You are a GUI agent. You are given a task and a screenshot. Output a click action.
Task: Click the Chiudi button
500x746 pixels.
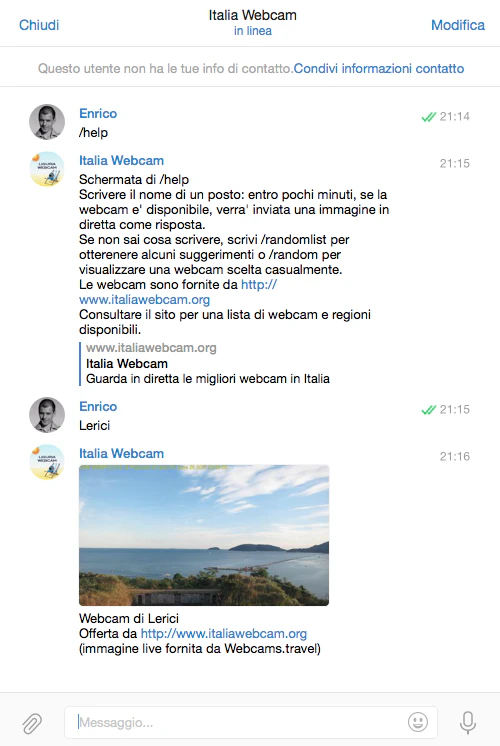point(39,25)
